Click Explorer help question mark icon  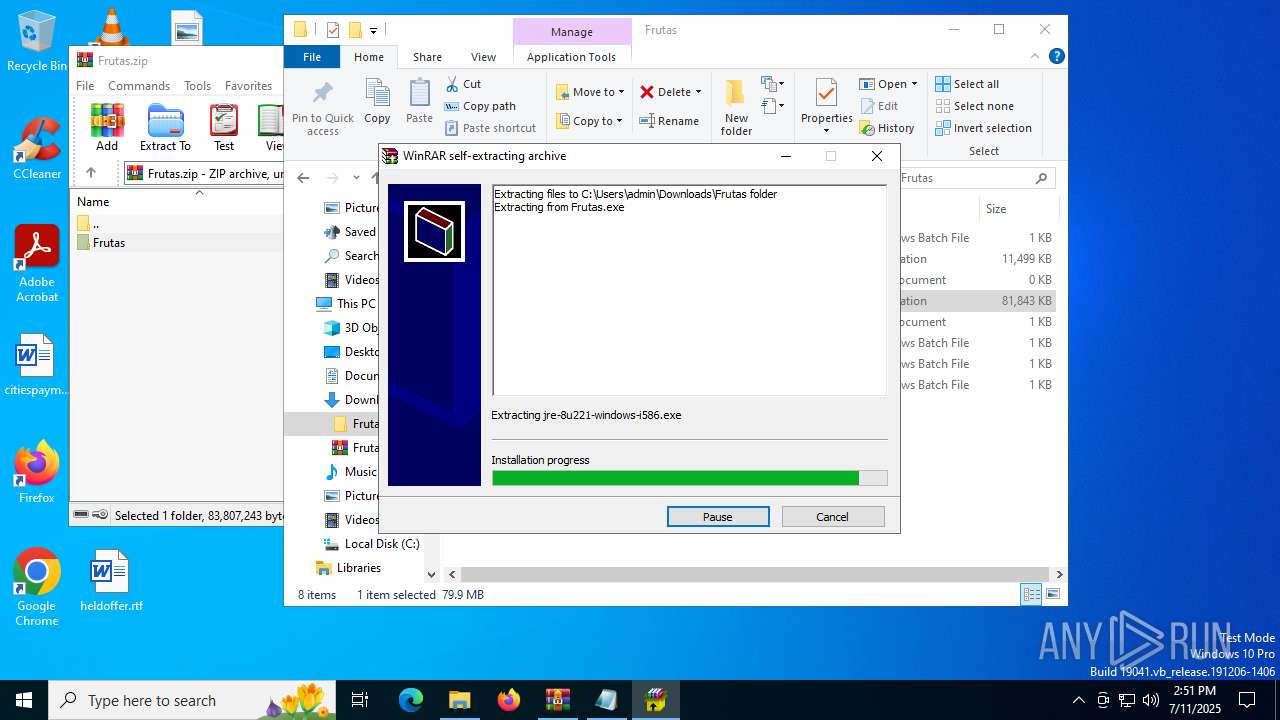[x=1056, y=57]
